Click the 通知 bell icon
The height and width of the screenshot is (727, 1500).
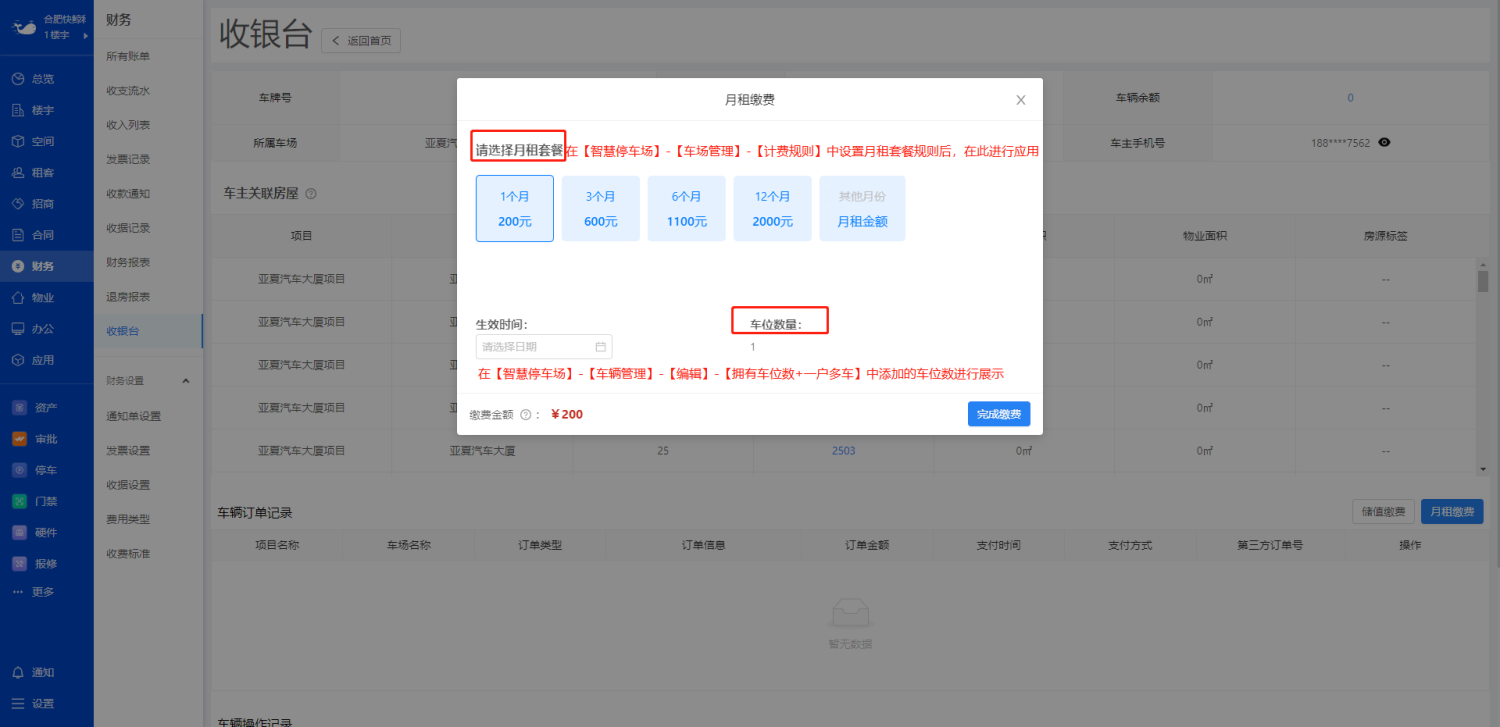coord(18,672)
